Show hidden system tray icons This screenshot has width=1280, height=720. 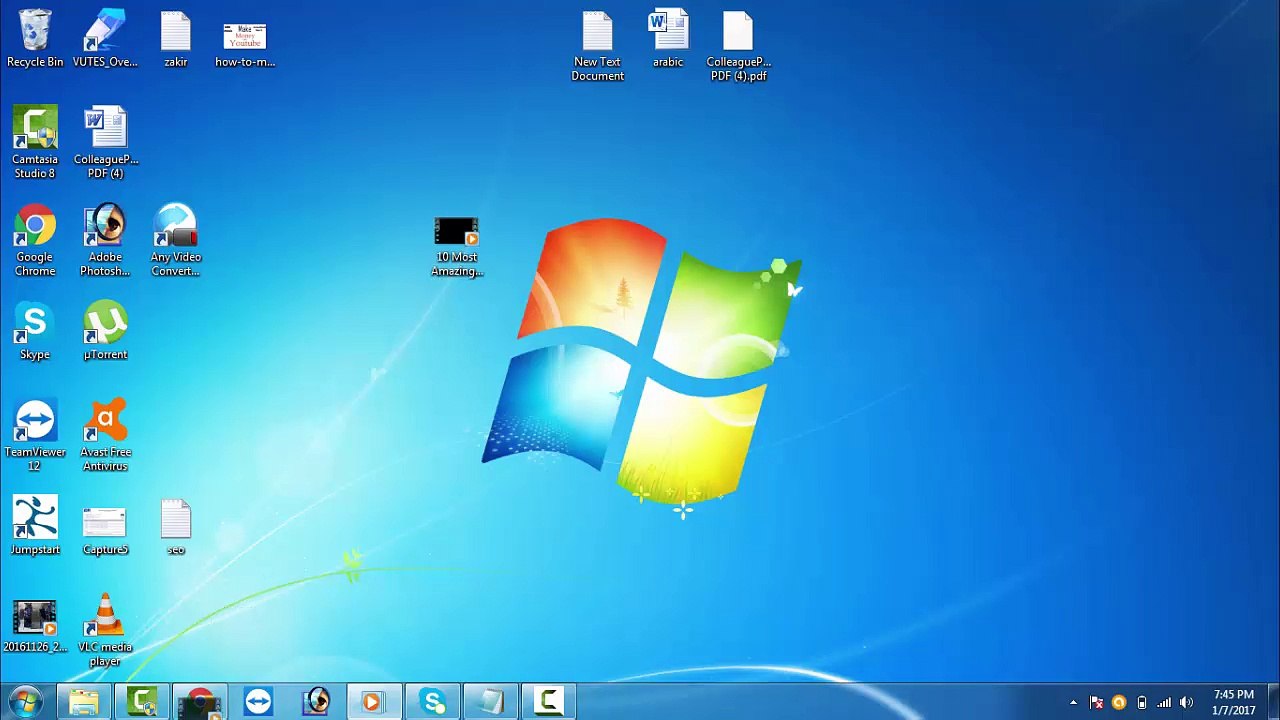pyautogui.click(x=1074, y=702)
